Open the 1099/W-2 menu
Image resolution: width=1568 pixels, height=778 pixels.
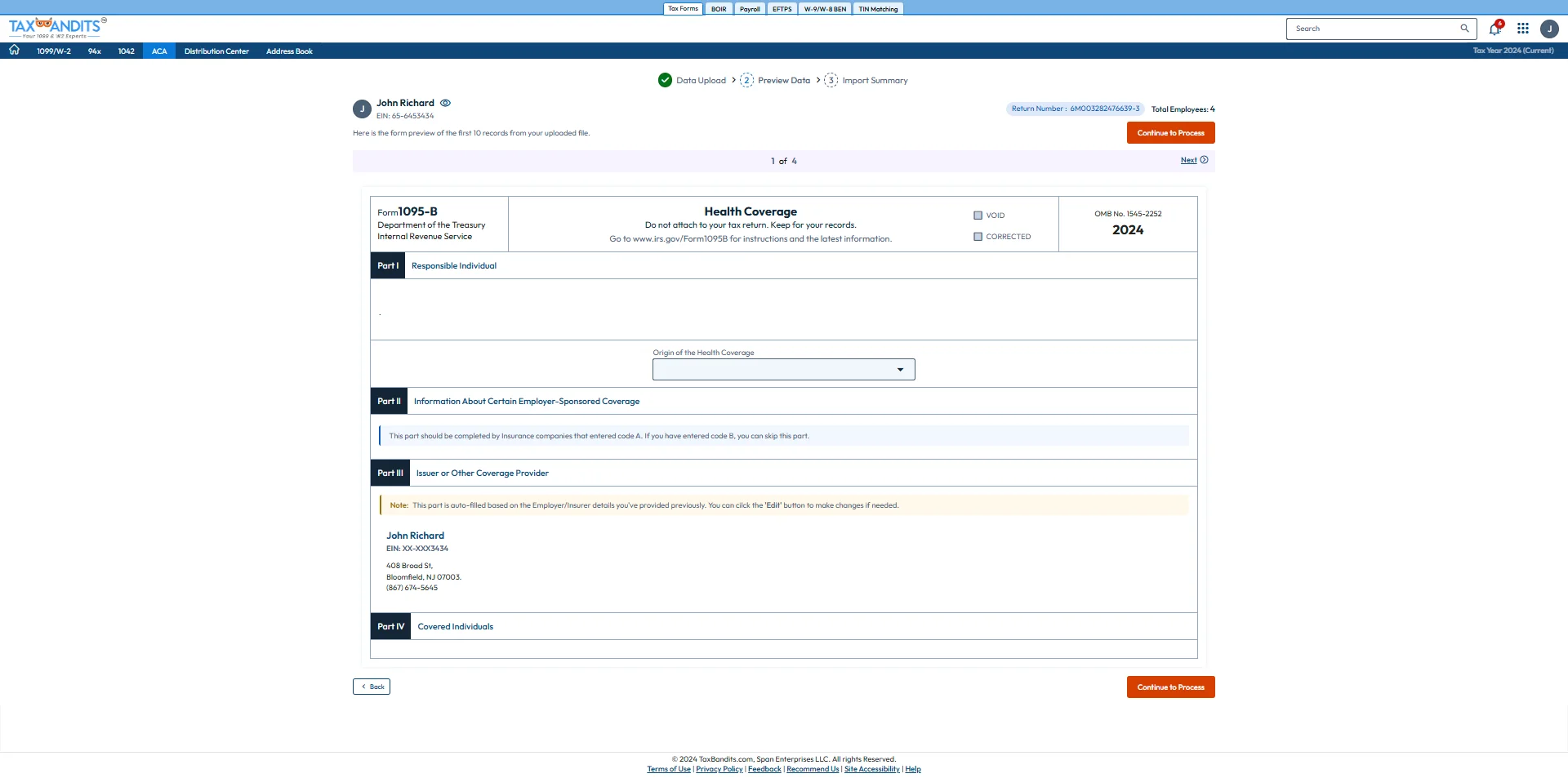[x=54, y=51]
